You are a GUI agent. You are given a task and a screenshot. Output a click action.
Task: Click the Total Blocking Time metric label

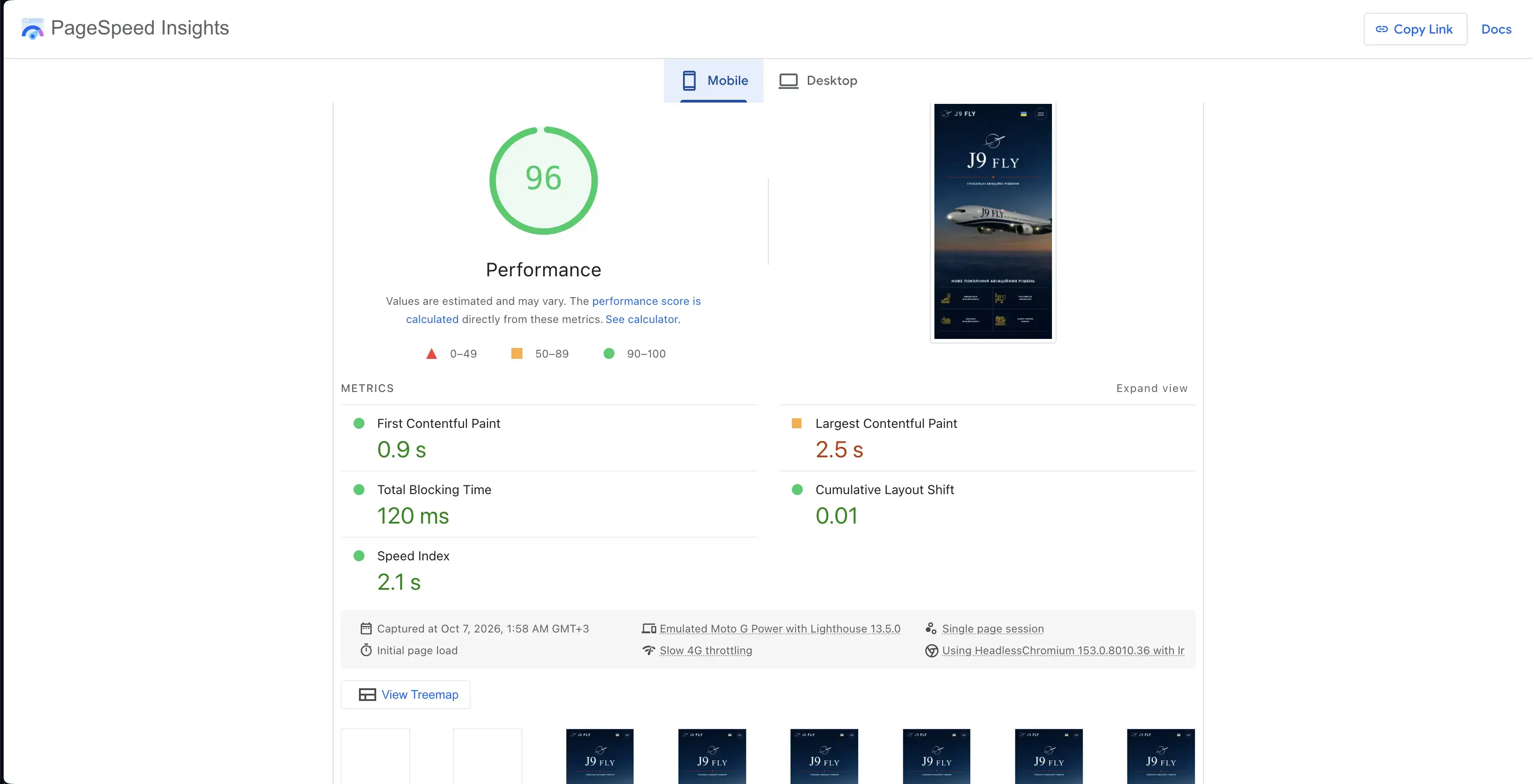tap(434, 490)
